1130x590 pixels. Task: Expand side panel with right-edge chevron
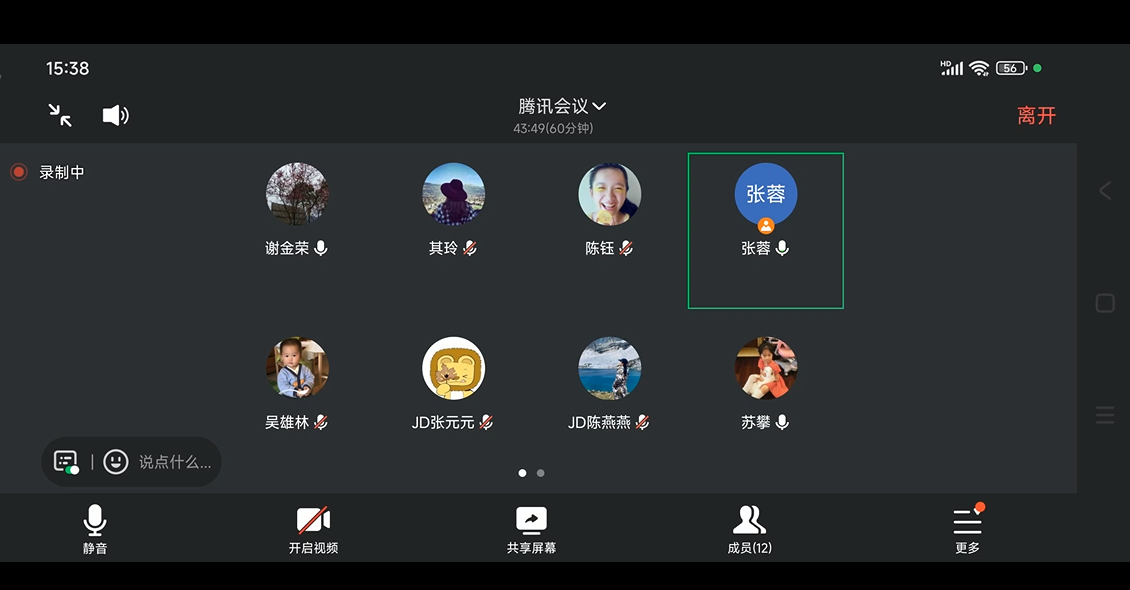coord(1104,191)
